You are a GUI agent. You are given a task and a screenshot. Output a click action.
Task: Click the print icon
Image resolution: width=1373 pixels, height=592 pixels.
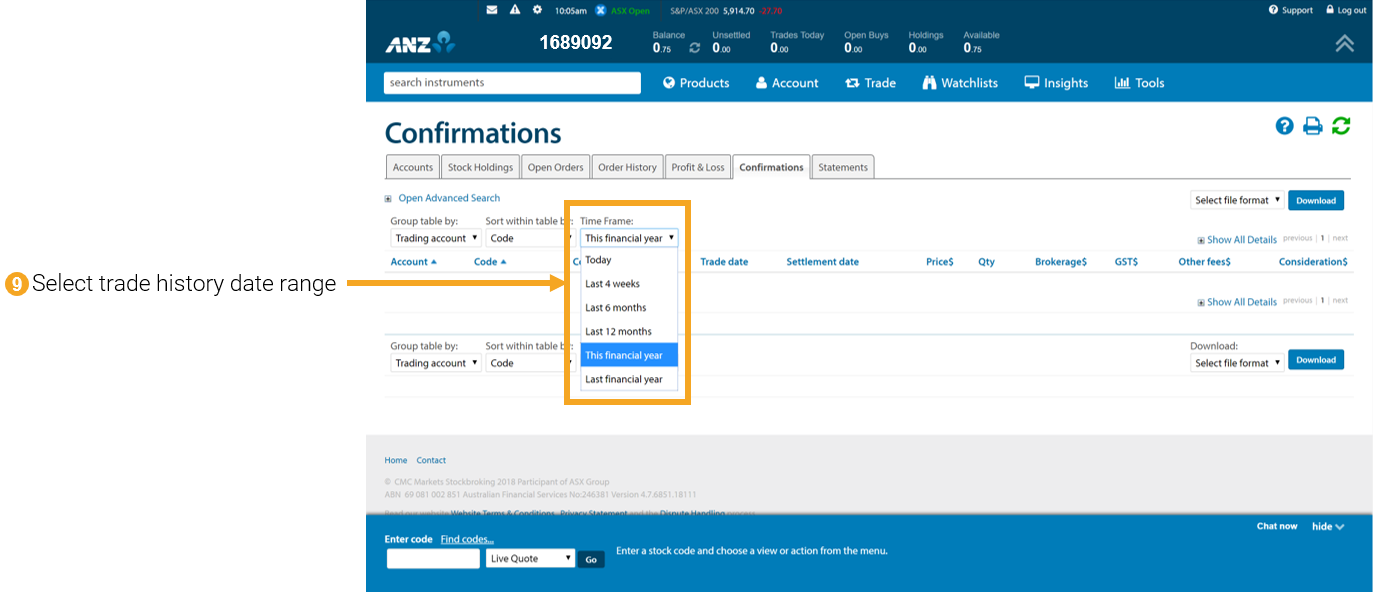[x=1312, y=126]
